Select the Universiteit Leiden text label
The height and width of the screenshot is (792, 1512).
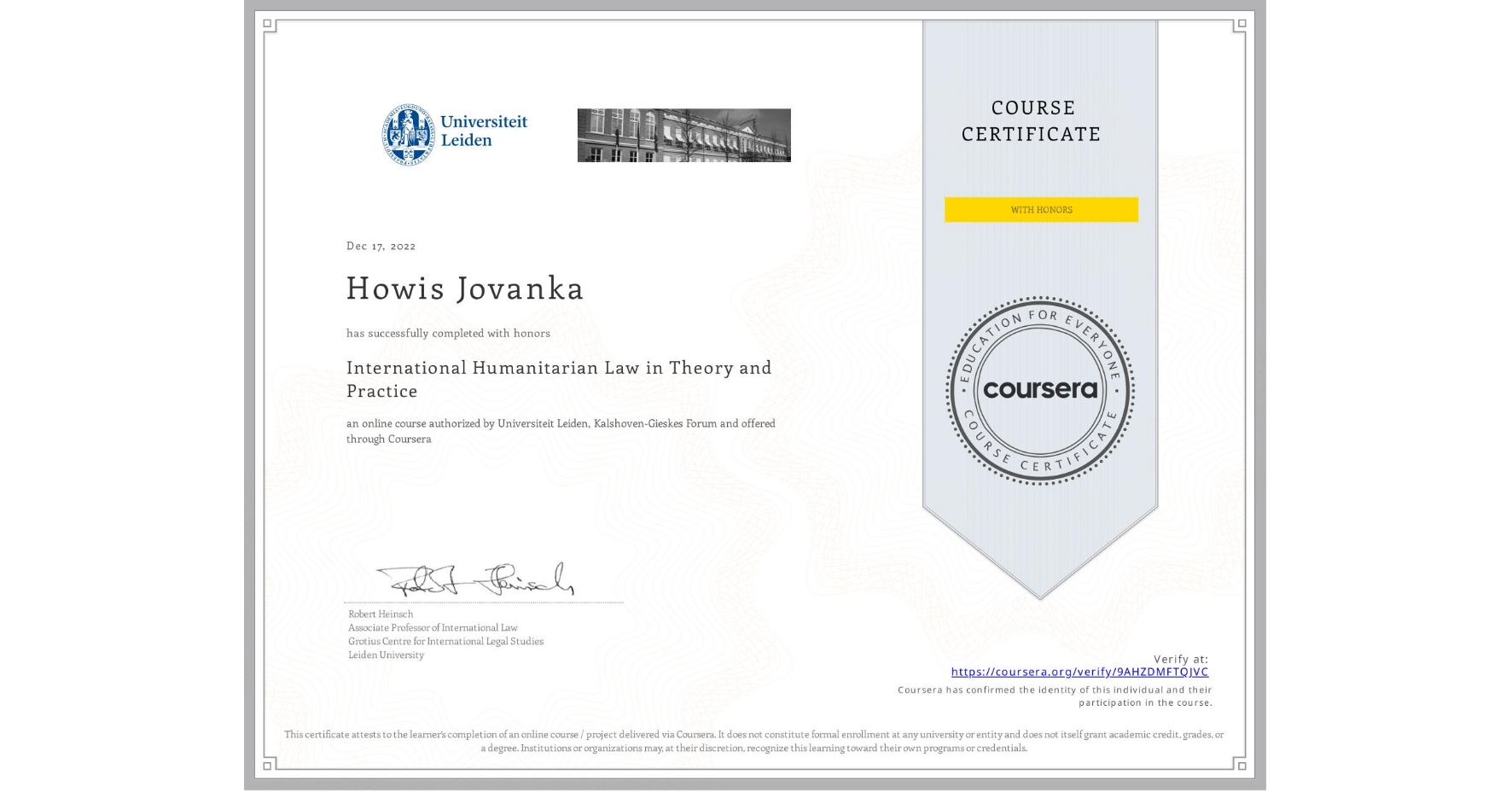(485, 131)
